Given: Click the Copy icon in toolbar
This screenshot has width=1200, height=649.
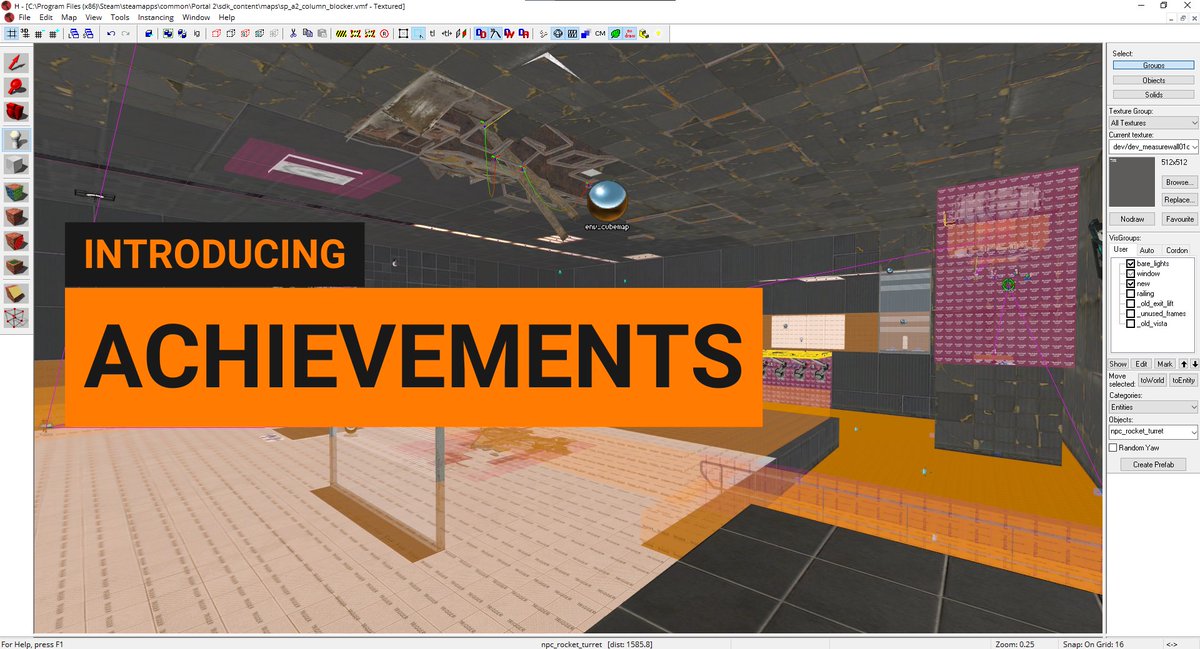Looking at the screenshot, I should 307,33.
